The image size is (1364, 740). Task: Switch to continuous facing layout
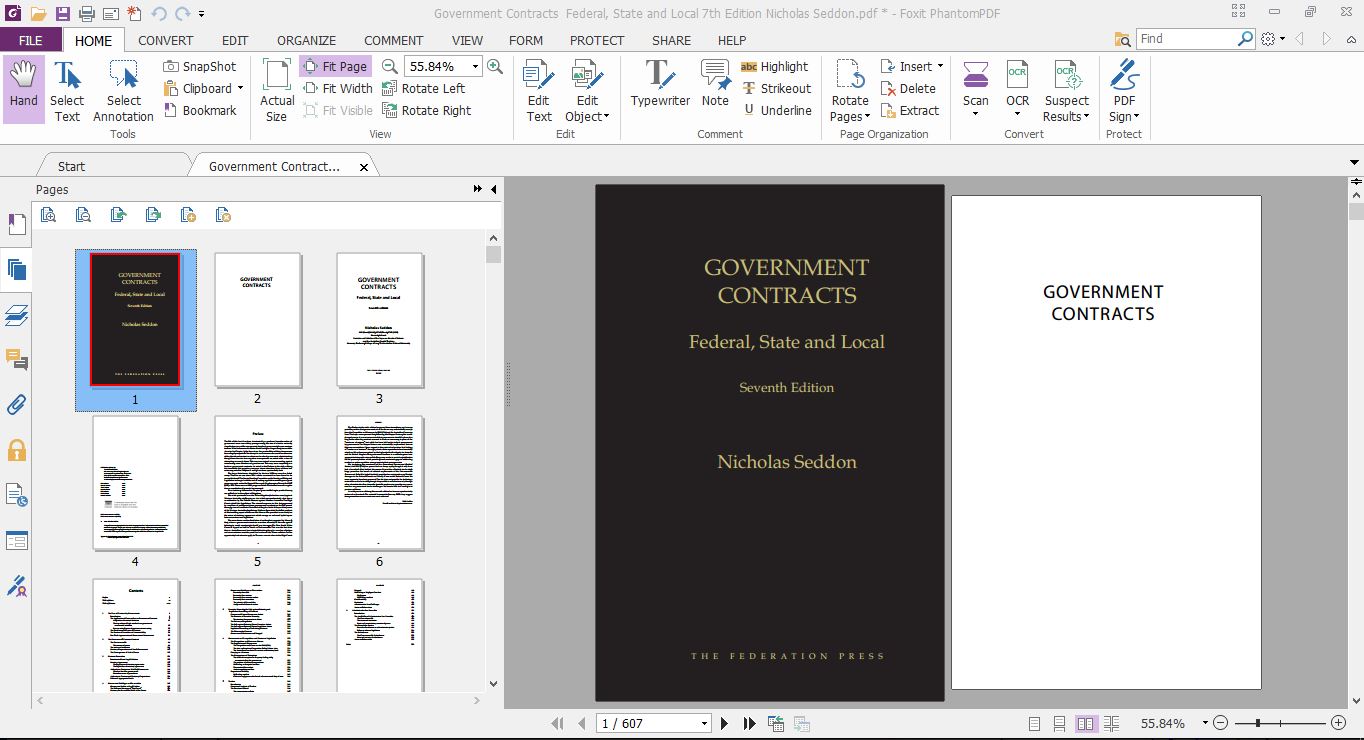1111,723
